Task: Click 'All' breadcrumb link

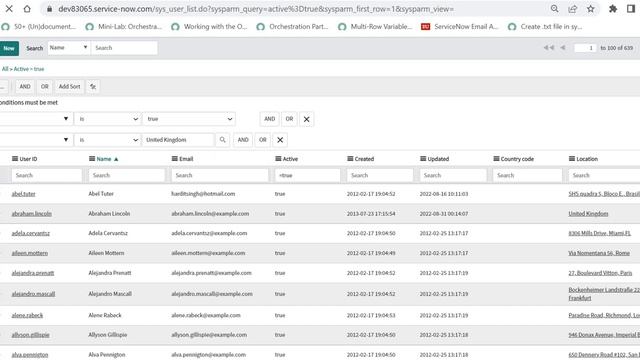Action: [4, 69]
